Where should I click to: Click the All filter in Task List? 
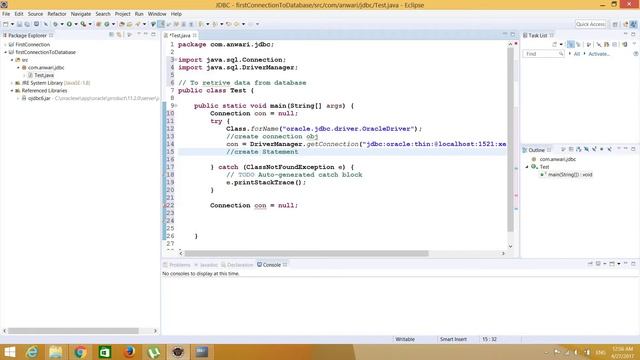(x=577, y=54)
